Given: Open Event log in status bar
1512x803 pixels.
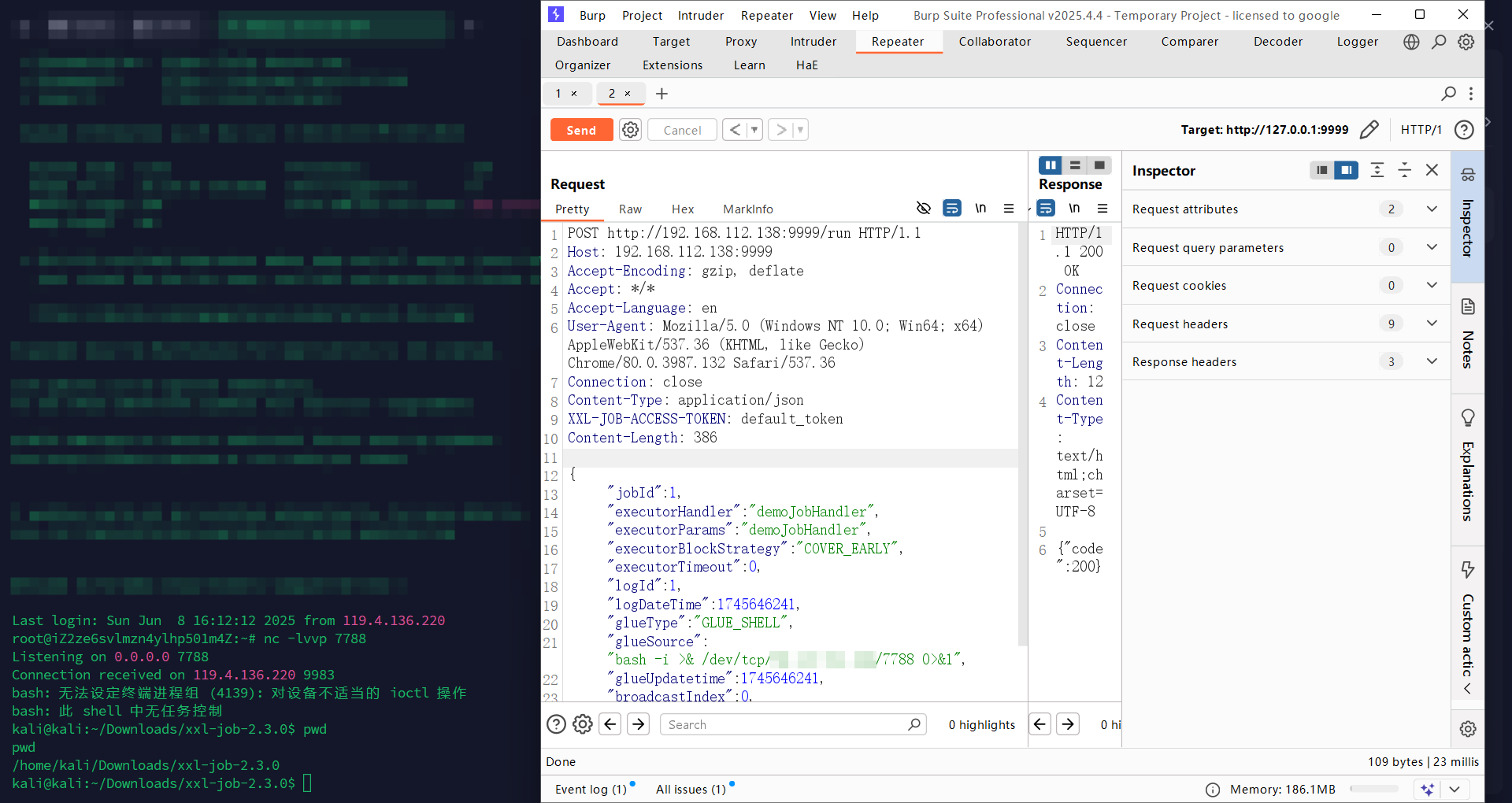Looking at the screenshot, I should tap(591, 789).
